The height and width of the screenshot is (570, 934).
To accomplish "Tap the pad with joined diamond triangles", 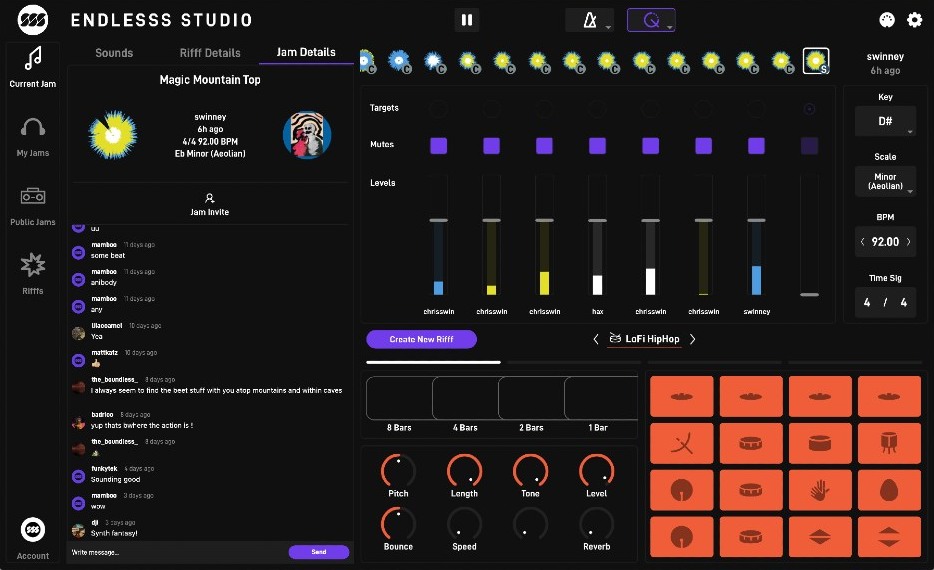I will [x=820, y=537].
